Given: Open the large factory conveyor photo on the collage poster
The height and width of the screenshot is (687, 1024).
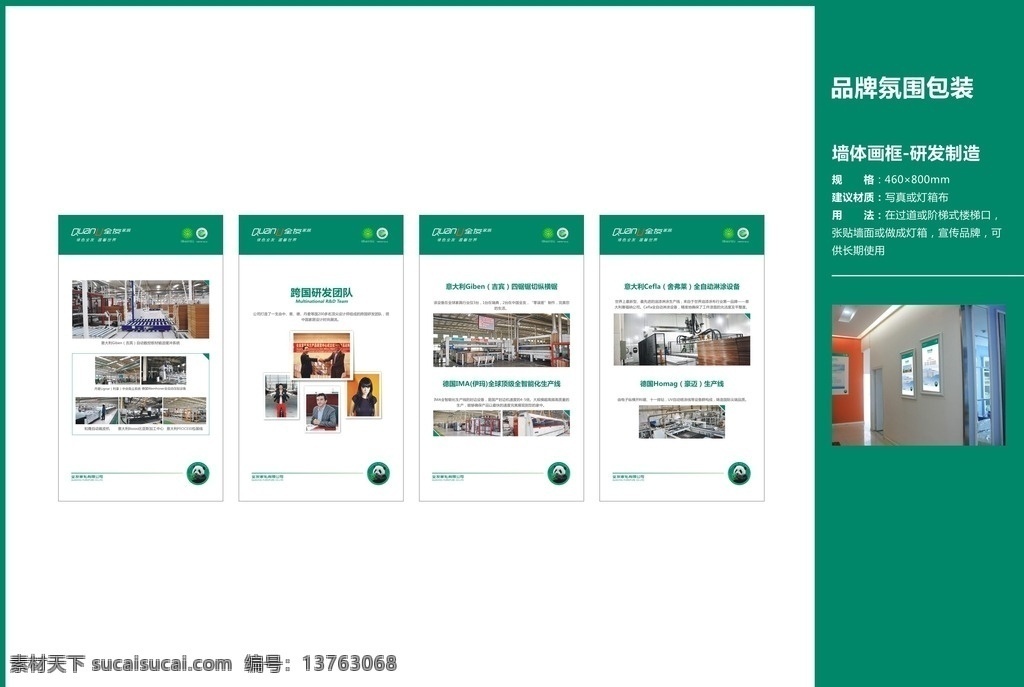Looking at the screenshot, I should 140,309.
